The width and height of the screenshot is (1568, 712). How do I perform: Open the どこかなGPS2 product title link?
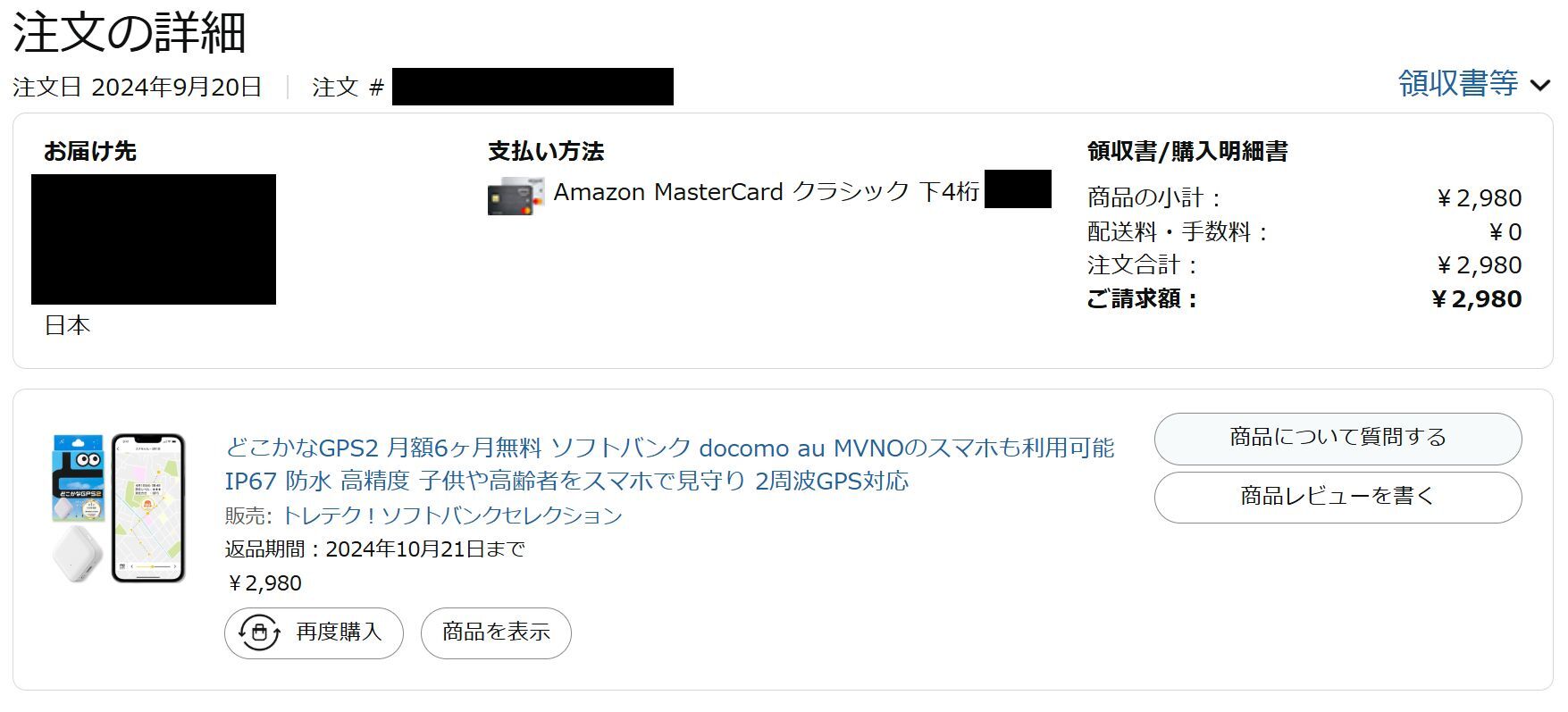(669, 464)
